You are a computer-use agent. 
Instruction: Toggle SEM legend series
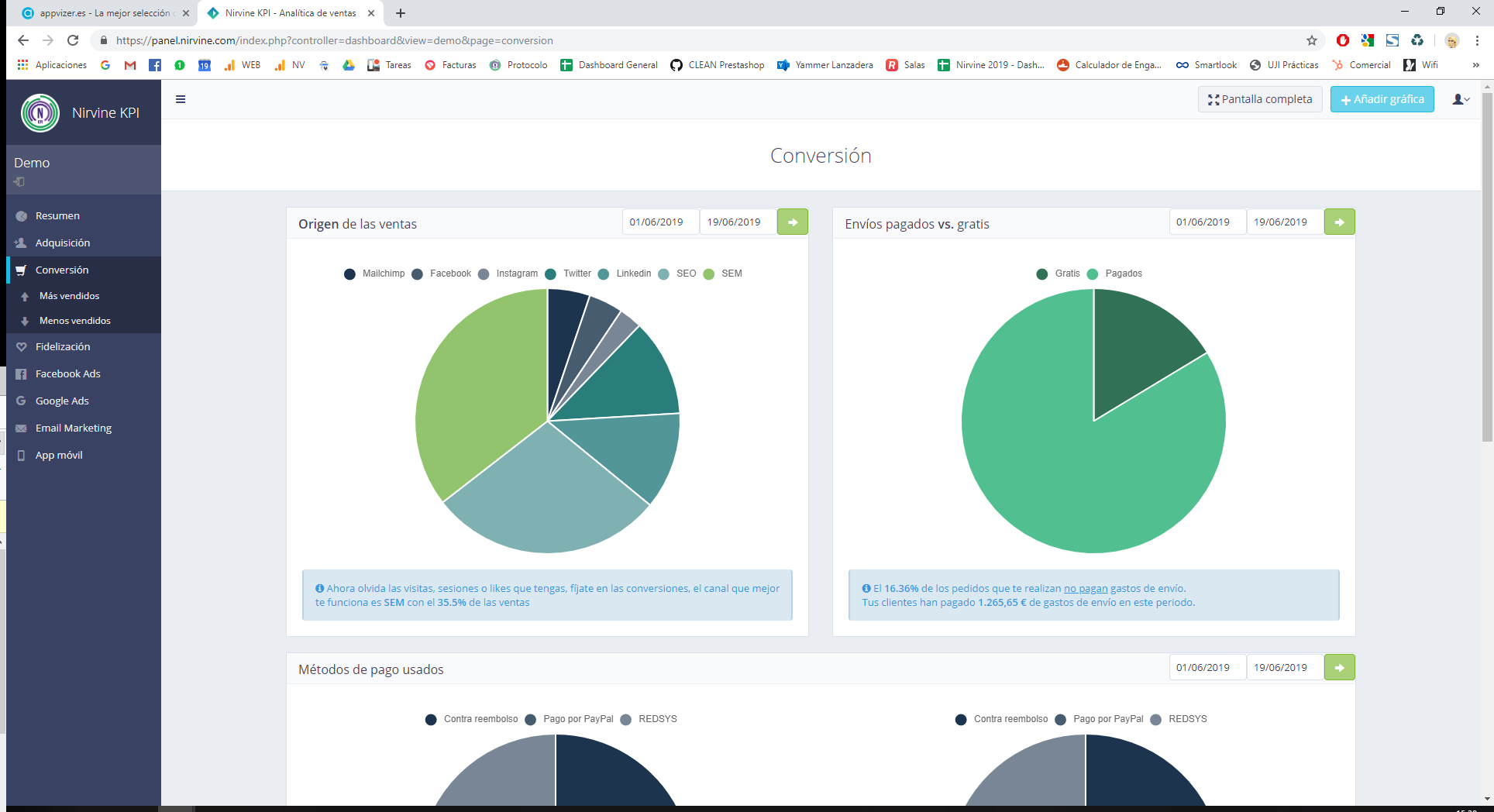click(x=723, y=274)
